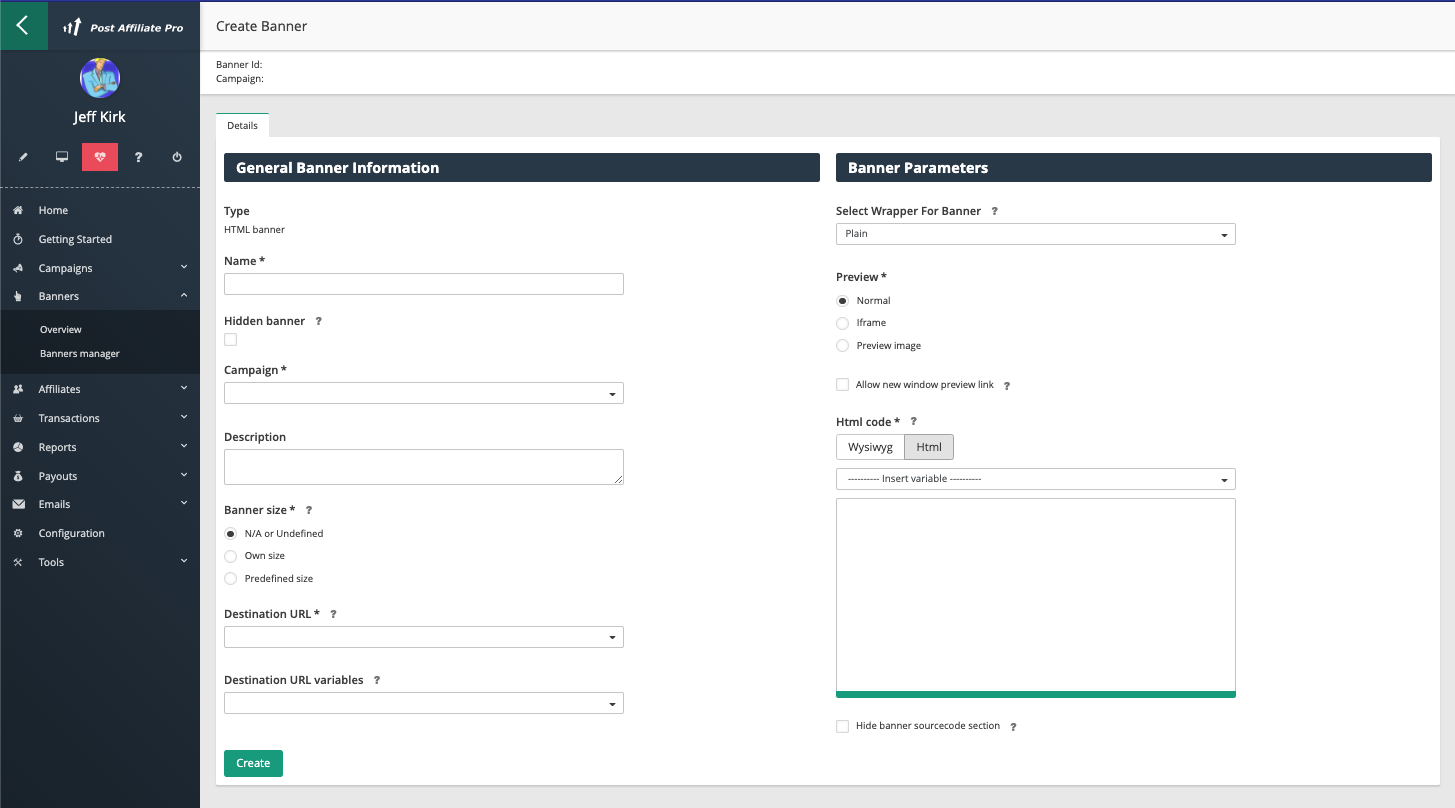Click the Create button
The image size is (1455, 808).
[x=253, y=763]
